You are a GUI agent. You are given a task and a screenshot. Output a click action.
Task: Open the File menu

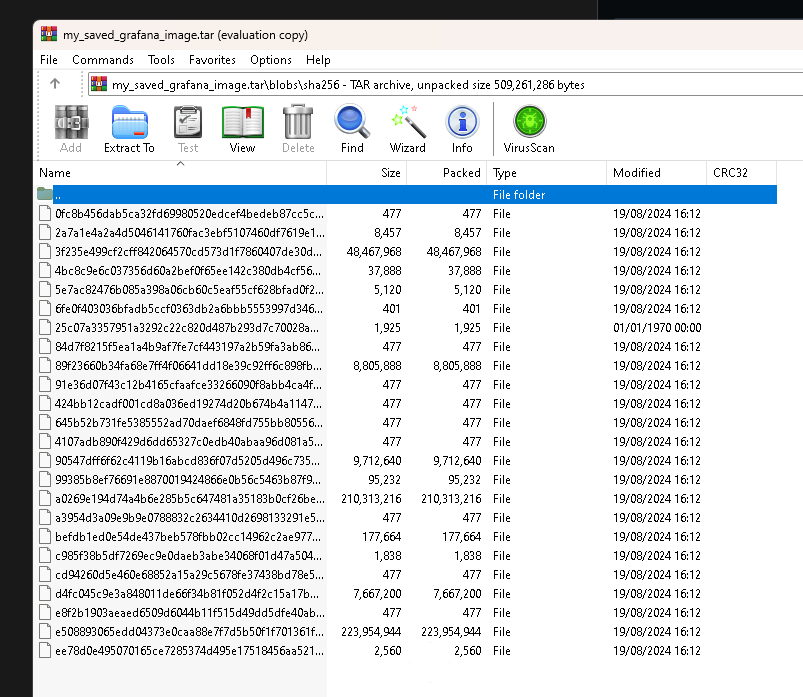click(x=49, y=60)
